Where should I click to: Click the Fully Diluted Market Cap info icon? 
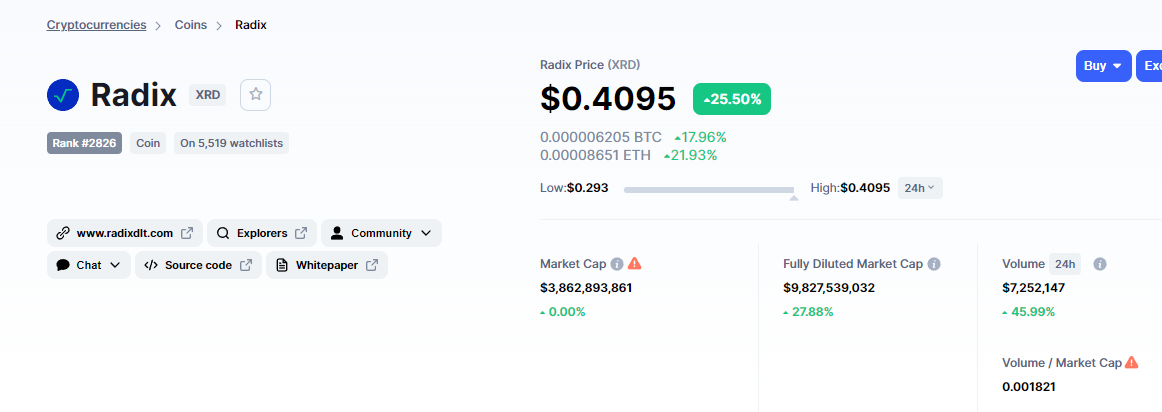[934, 264]
